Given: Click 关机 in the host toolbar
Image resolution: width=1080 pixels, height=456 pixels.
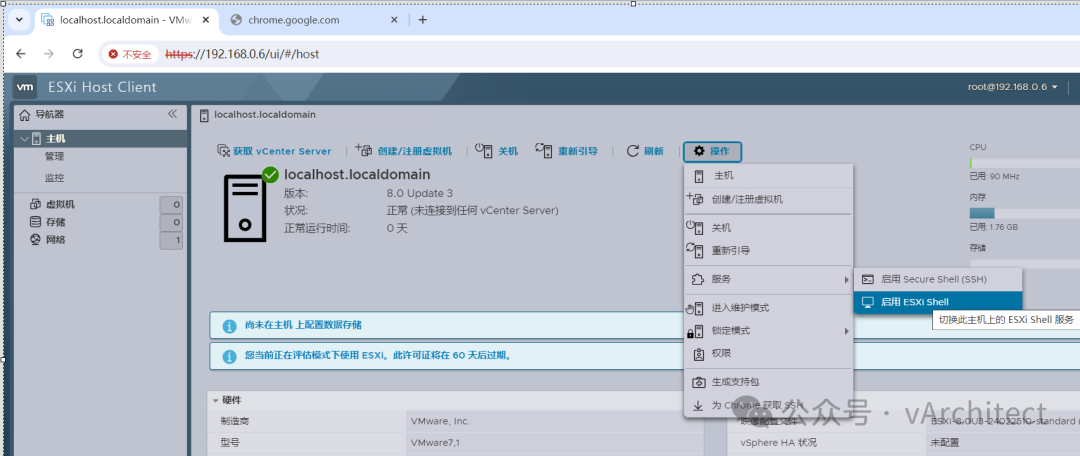Looking at the screenshot, I should (497, 151).
